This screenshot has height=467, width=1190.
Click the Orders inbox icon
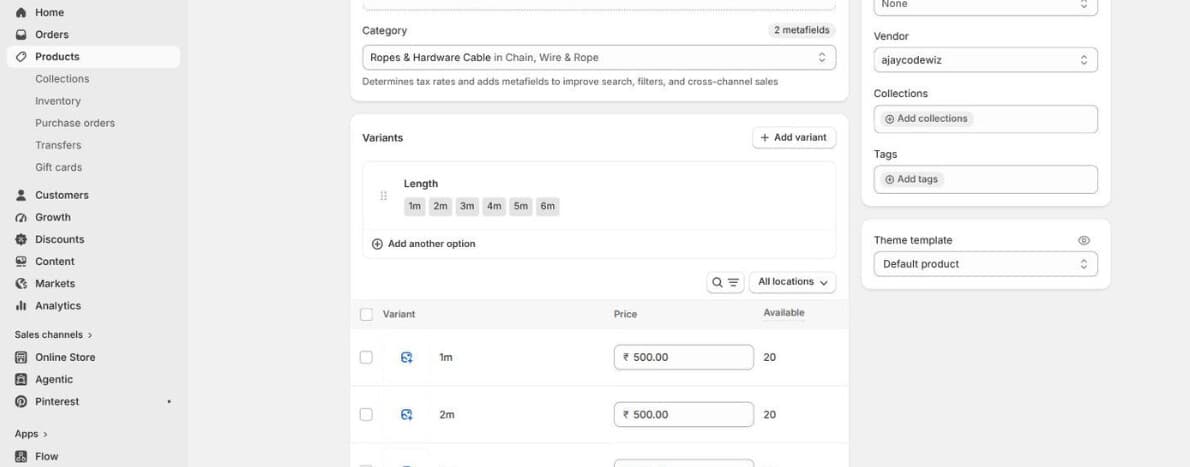[20, 34]
